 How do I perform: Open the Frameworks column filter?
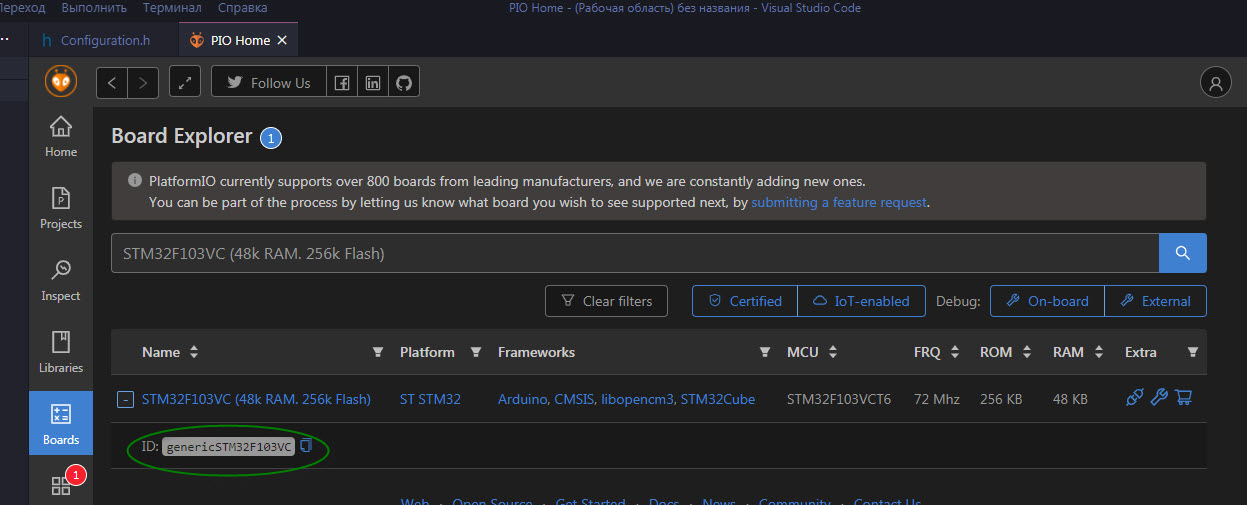tap(765, 352)
